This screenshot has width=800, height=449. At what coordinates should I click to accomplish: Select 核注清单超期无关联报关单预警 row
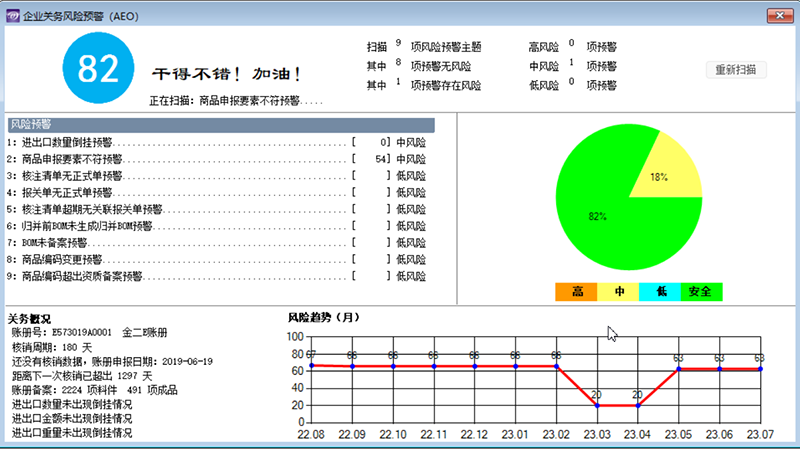pos(216,210)
